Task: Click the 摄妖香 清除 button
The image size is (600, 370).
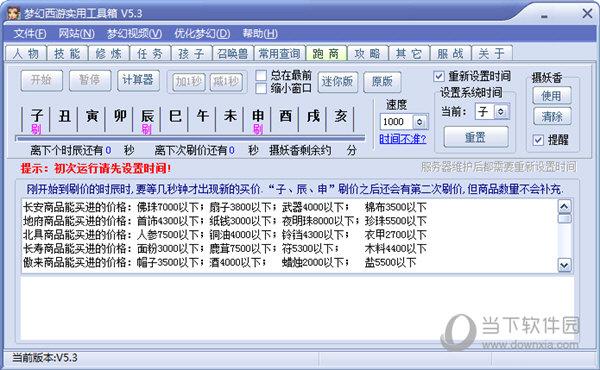Action: (x=551, y=116)
